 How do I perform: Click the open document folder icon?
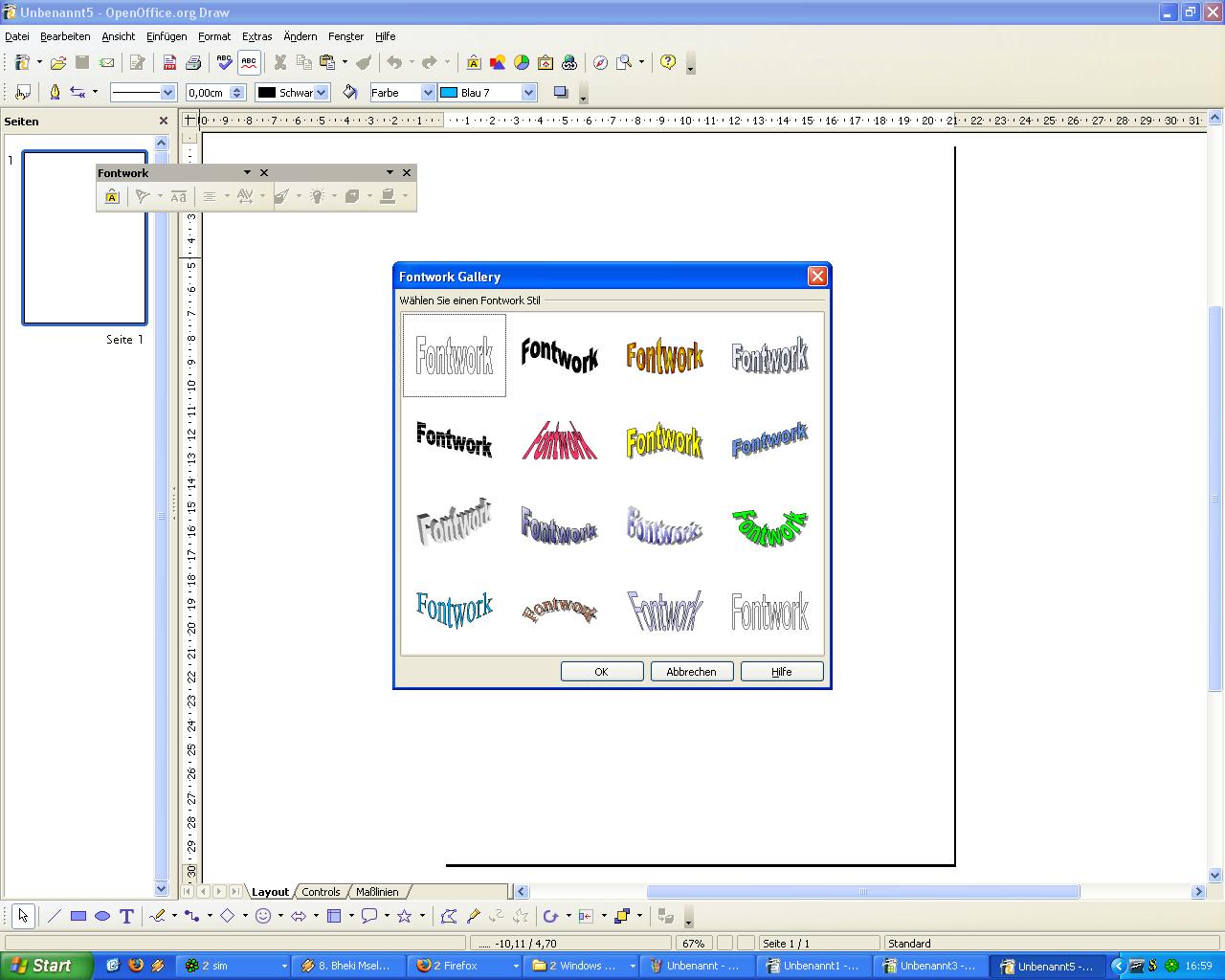[x=58, y=63]
